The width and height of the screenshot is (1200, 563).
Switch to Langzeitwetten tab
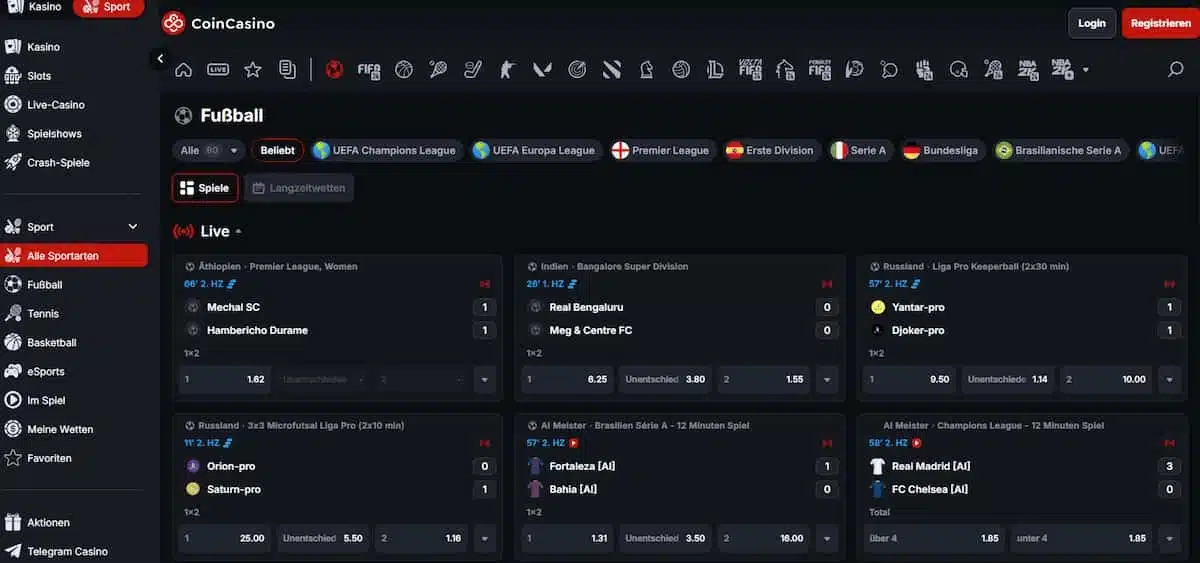click(x=299, y=188)
